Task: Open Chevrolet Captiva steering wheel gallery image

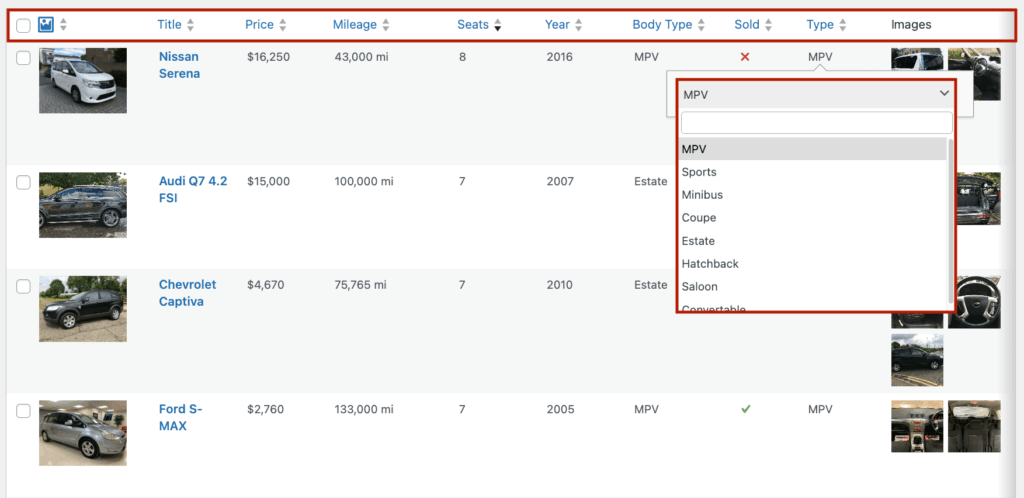Action: (974, 302)
